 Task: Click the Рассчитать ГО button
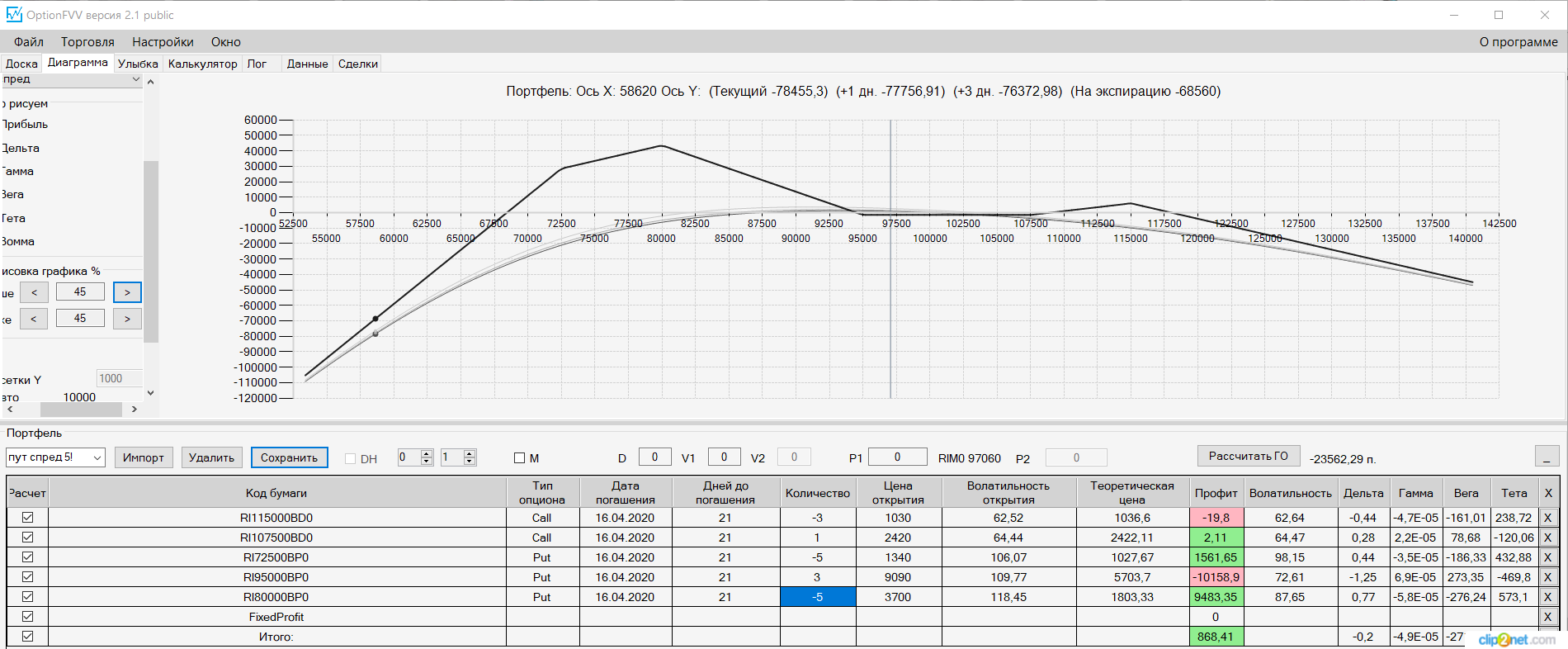click(1249, 456)
